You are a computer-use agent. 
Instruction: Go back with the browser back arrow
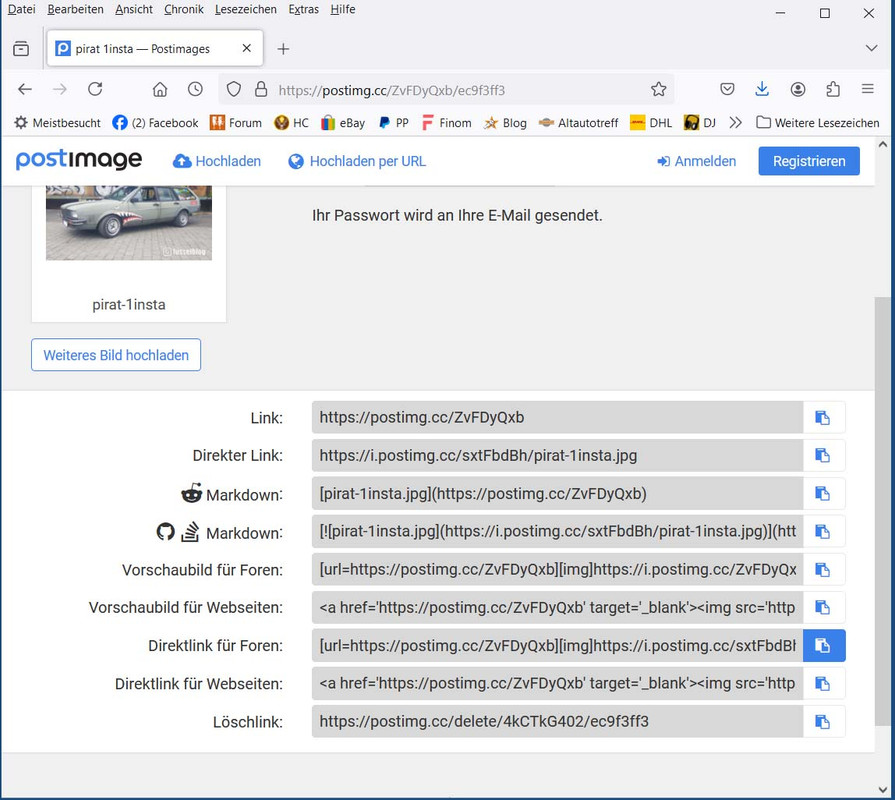25,90
